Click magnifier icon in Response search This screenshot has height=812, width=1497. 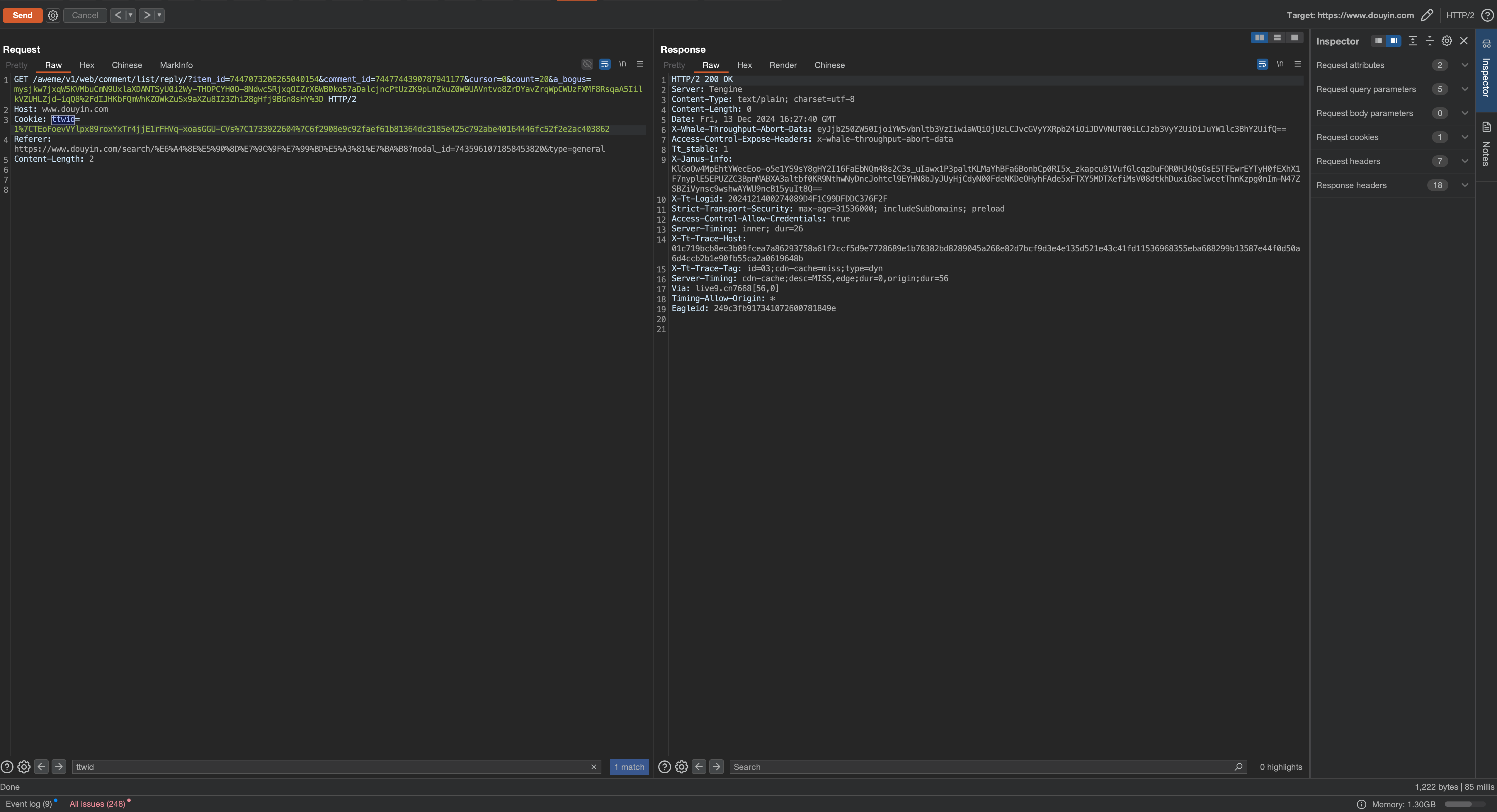pos(1239,767)
